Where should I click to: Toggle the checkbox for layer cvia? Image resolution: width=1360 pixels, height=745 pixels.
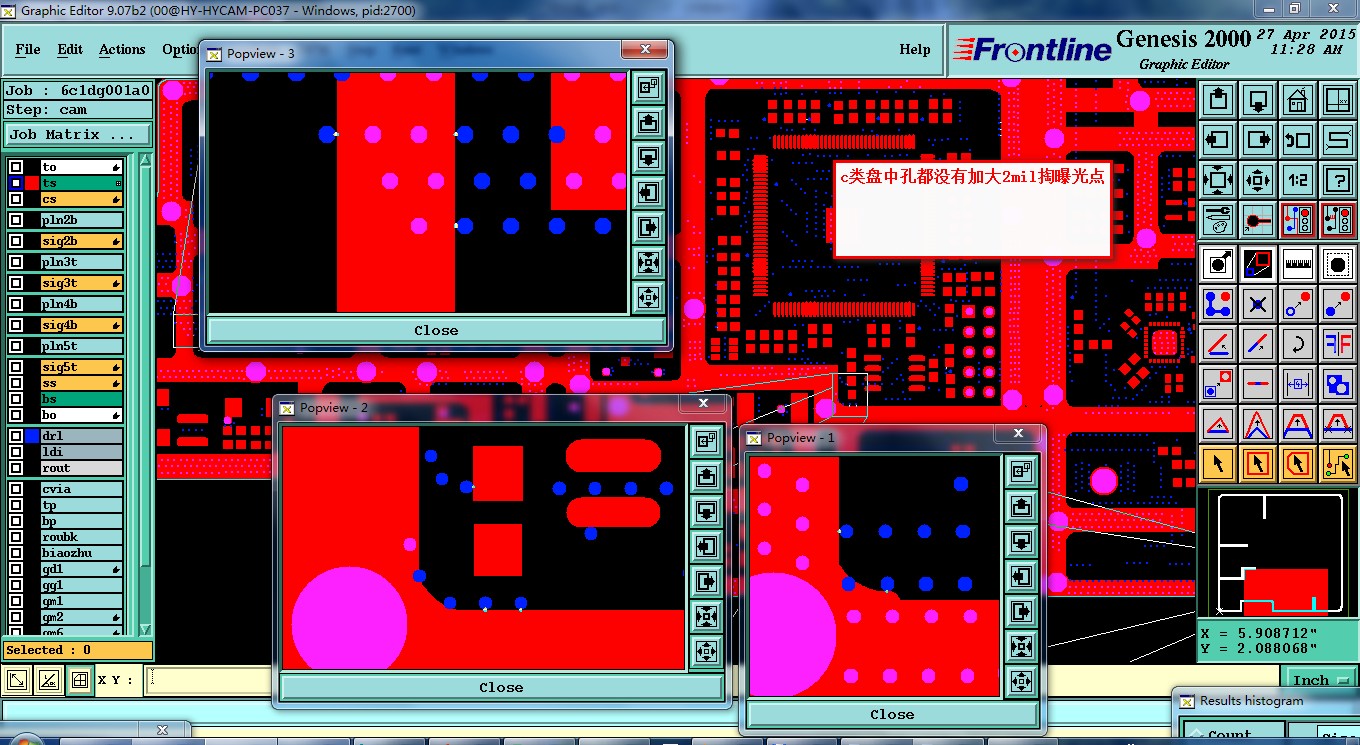tap(16, 489)
